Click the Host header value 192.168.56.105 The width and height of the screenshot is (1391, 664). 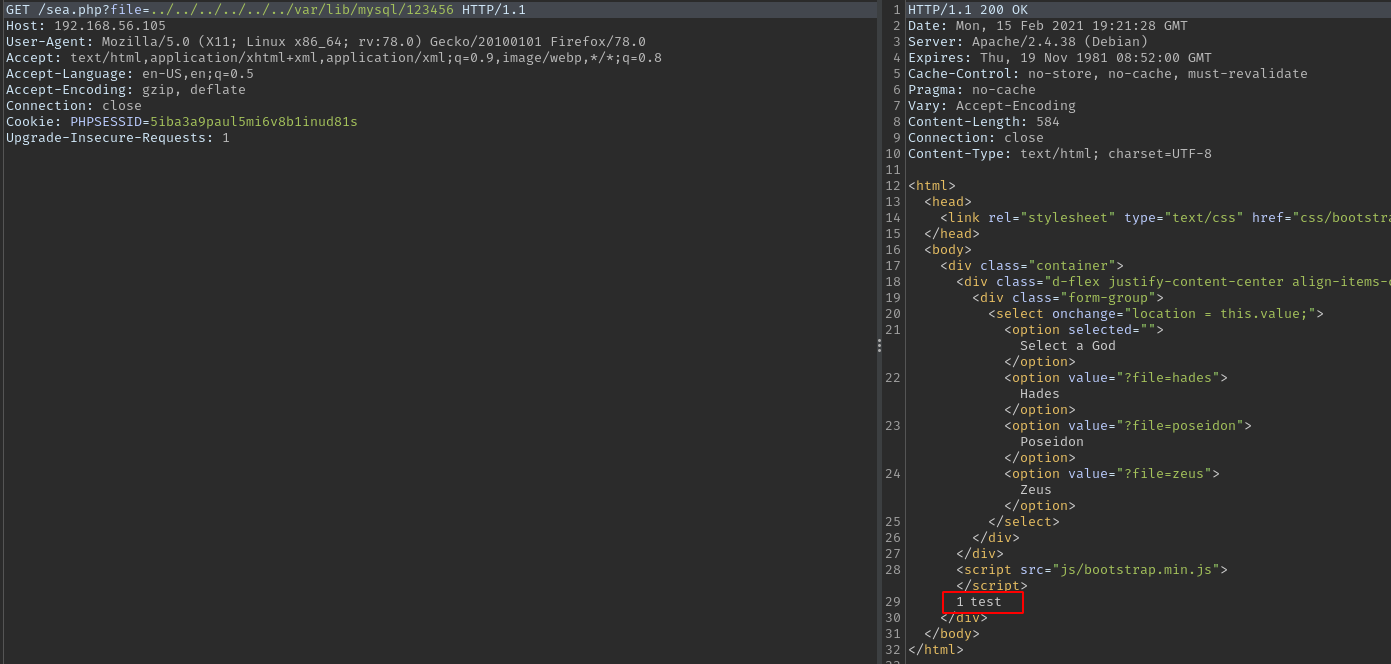point(110,26)
